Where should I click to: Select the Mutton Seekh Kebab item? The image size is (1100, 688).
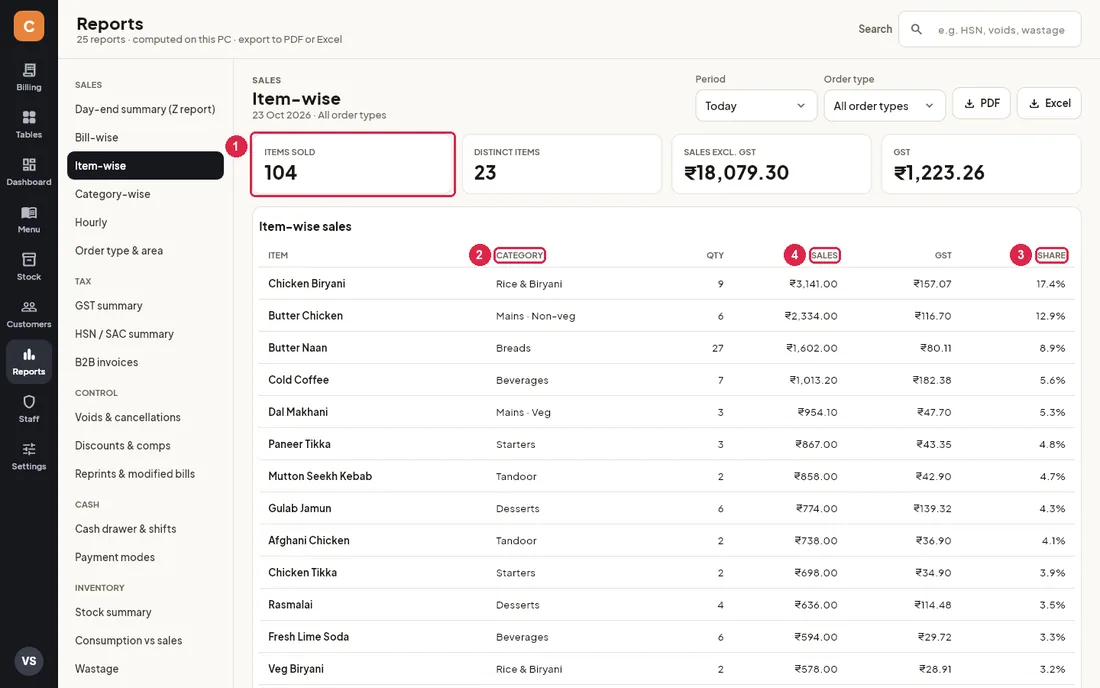320,476
